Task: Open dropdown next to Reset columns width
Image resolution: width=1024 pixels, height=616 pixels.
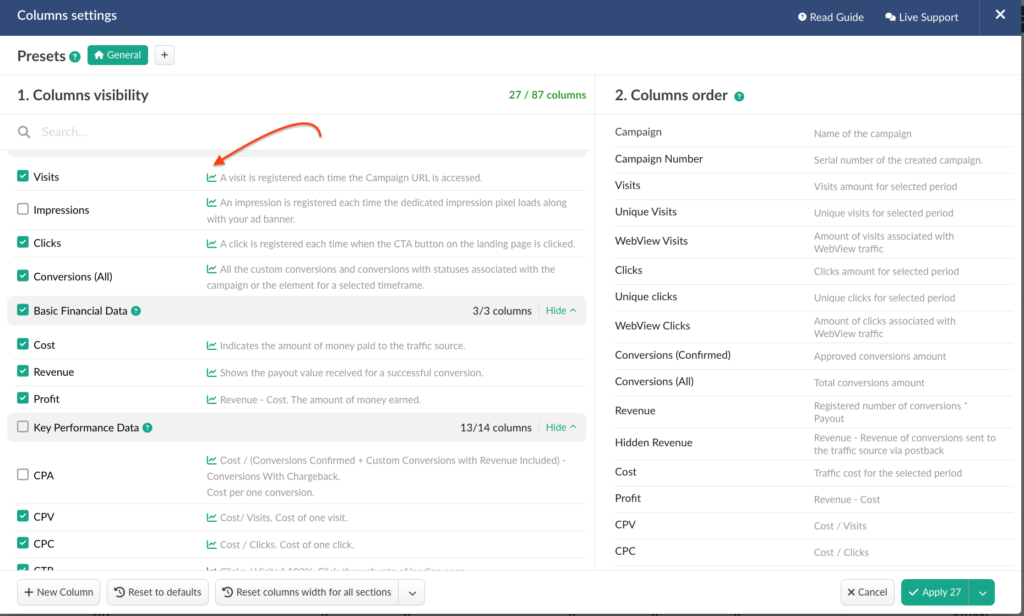Action: tap(413, 592)
